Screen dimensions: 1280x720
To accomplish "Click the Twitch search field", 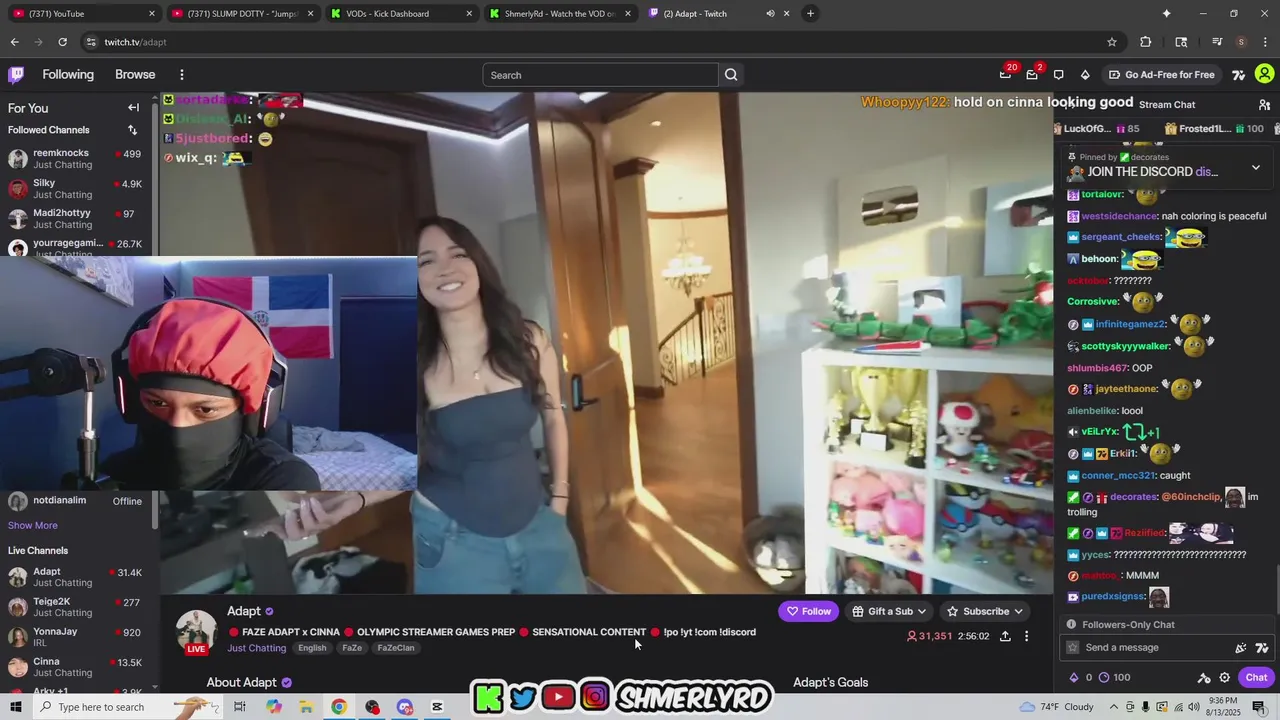I will pos(600,75).
